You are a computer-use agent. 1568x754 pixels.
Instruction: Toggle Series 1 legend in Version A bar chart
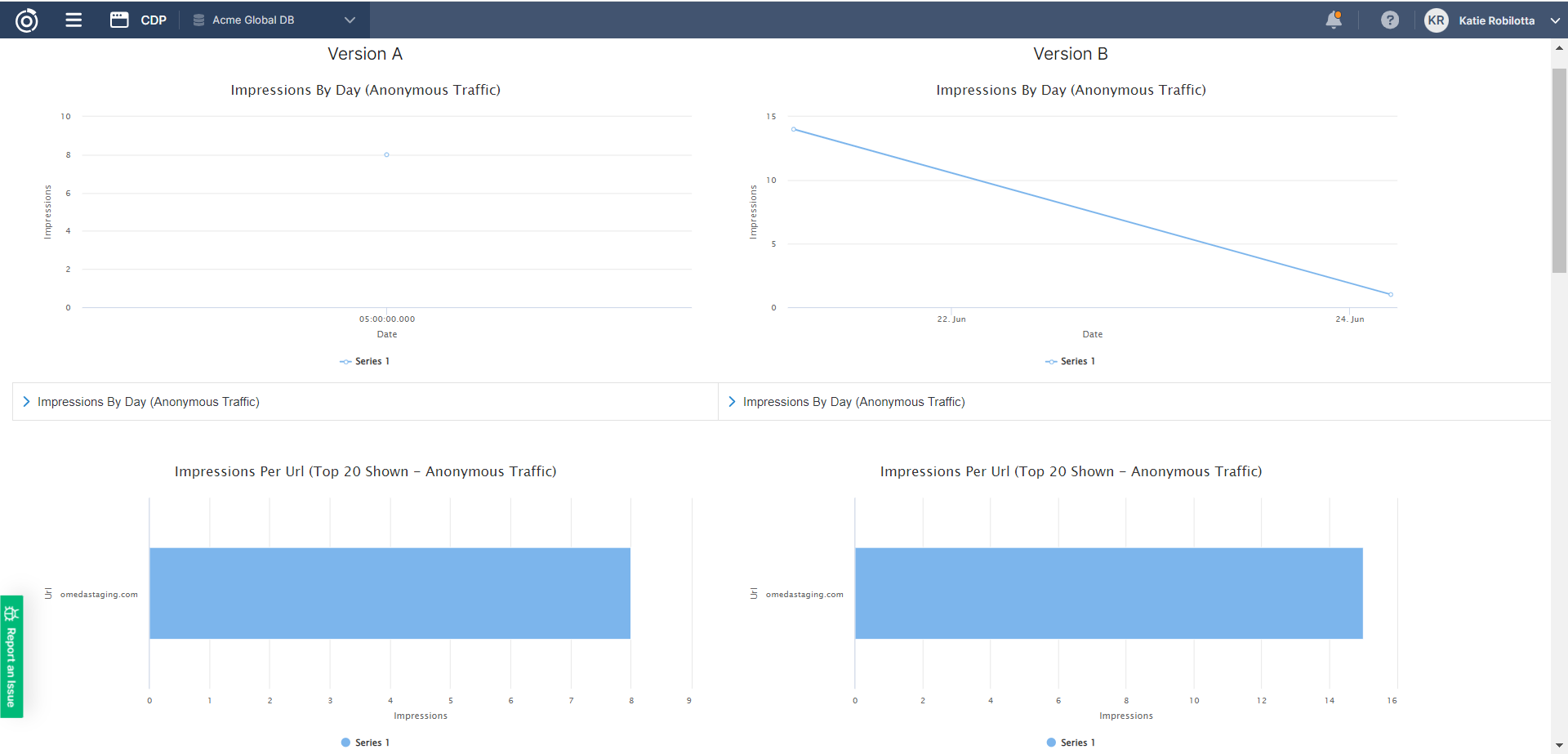[x=365, y=743]
